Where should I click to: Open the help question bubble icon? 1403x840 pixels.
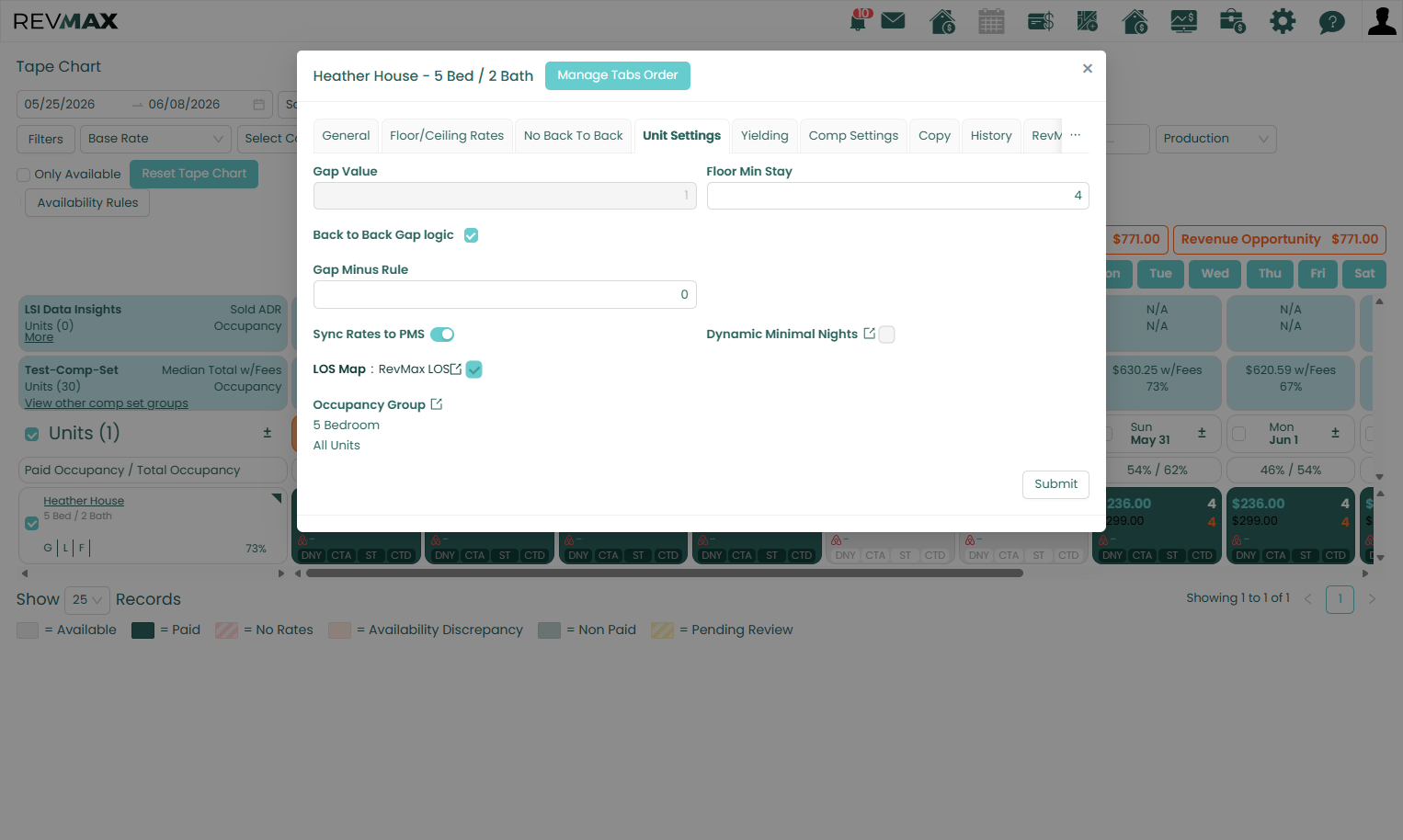click(x=1331, y=21)
